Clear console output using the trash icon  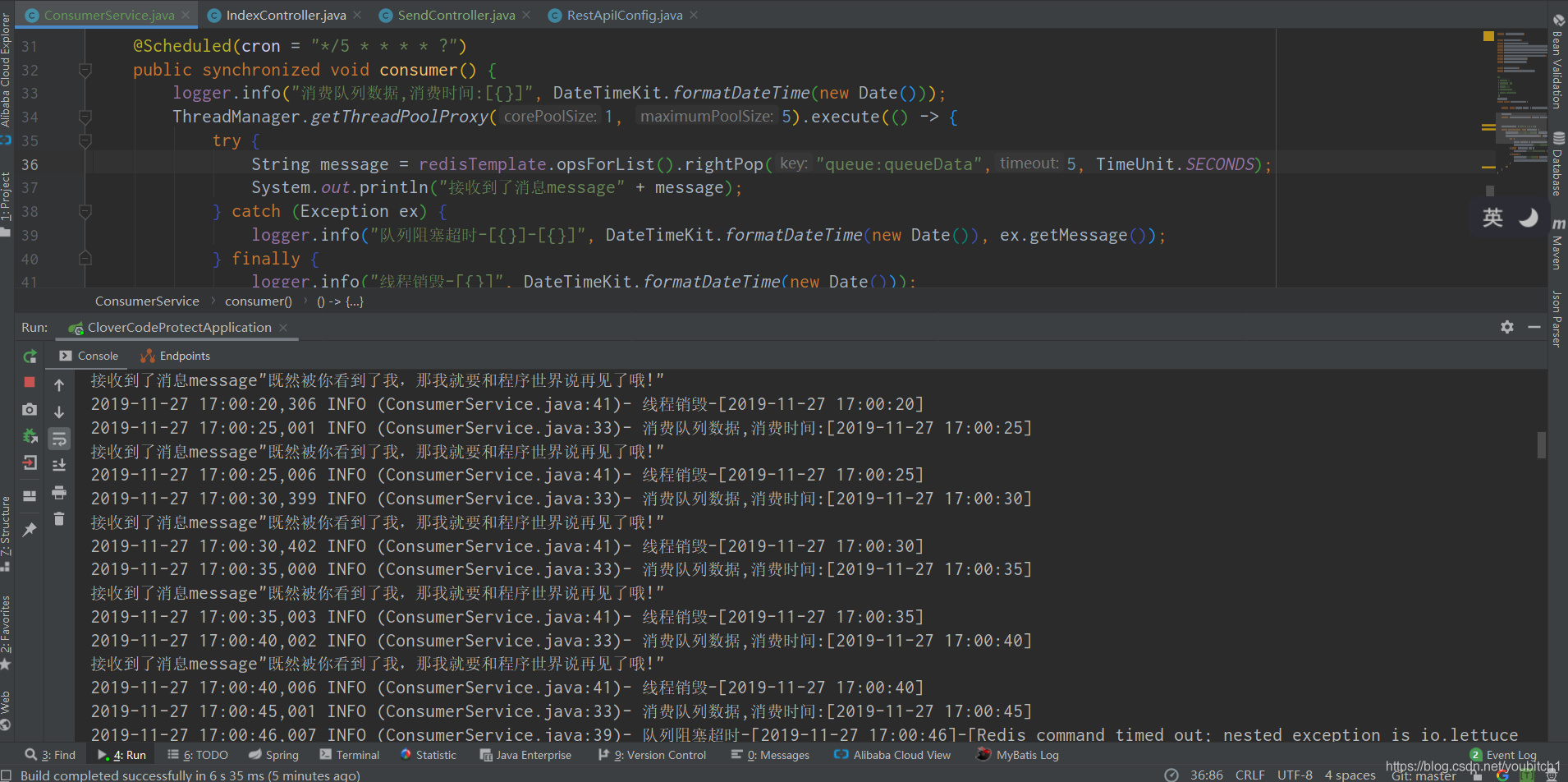59,519
